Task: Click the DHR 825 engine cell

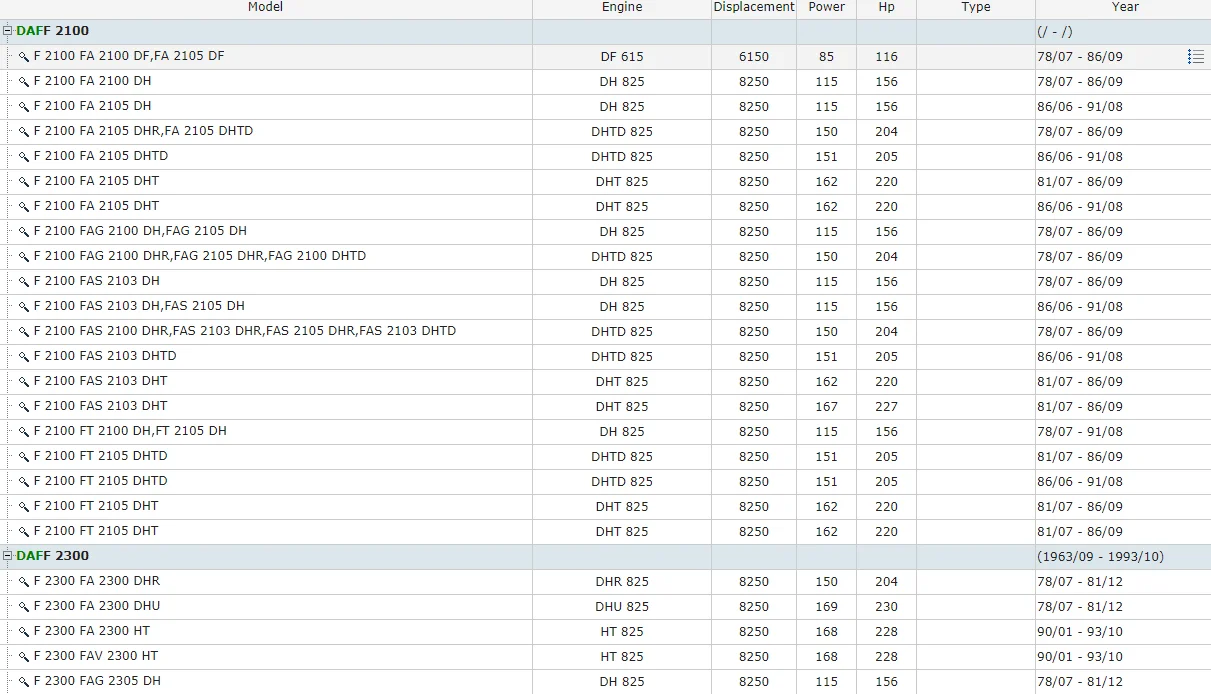Action: tap(622, 582)
